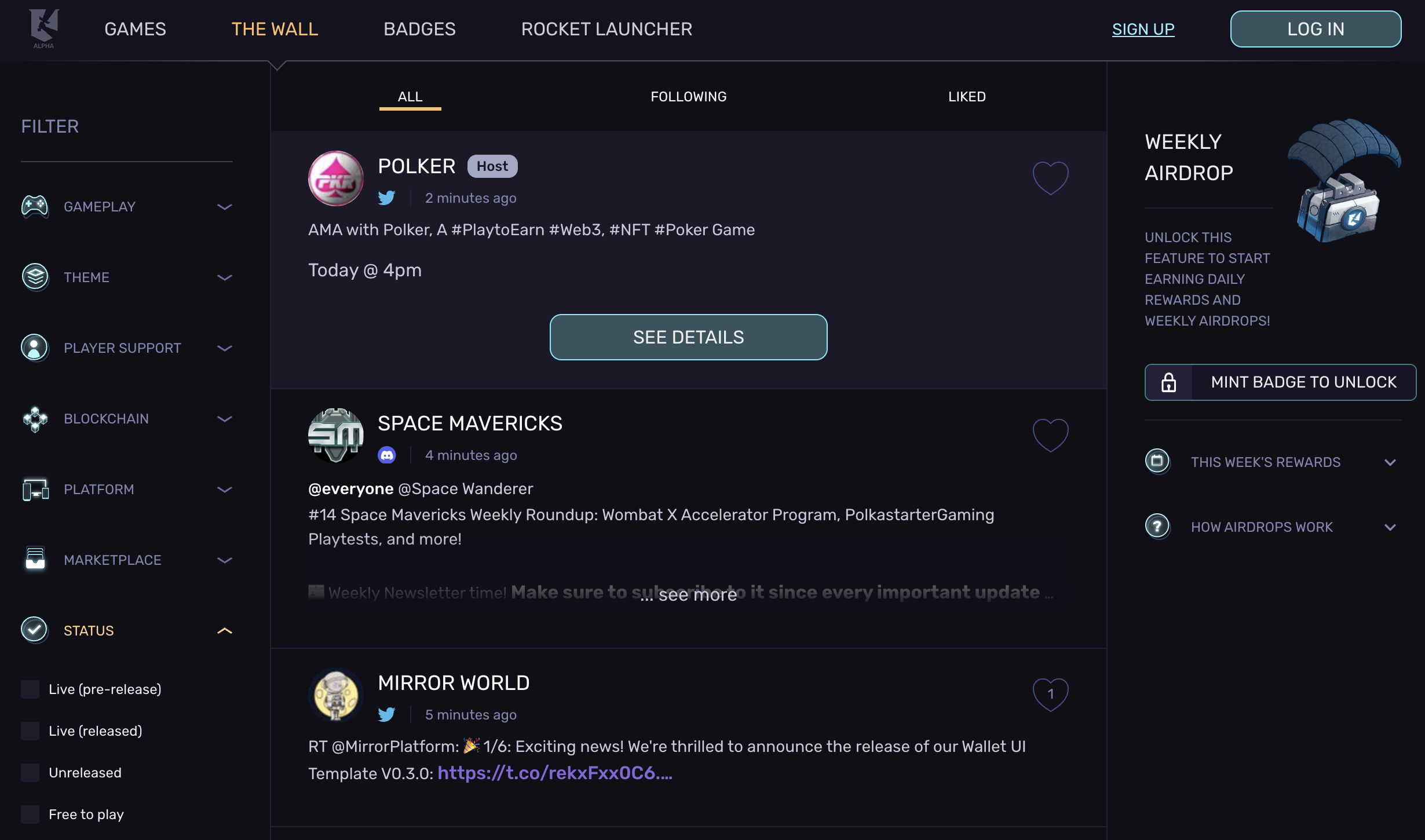Open the Space Mavericks avatar
The height and width of the screenshot is (840, 1425).
[336, 436]
